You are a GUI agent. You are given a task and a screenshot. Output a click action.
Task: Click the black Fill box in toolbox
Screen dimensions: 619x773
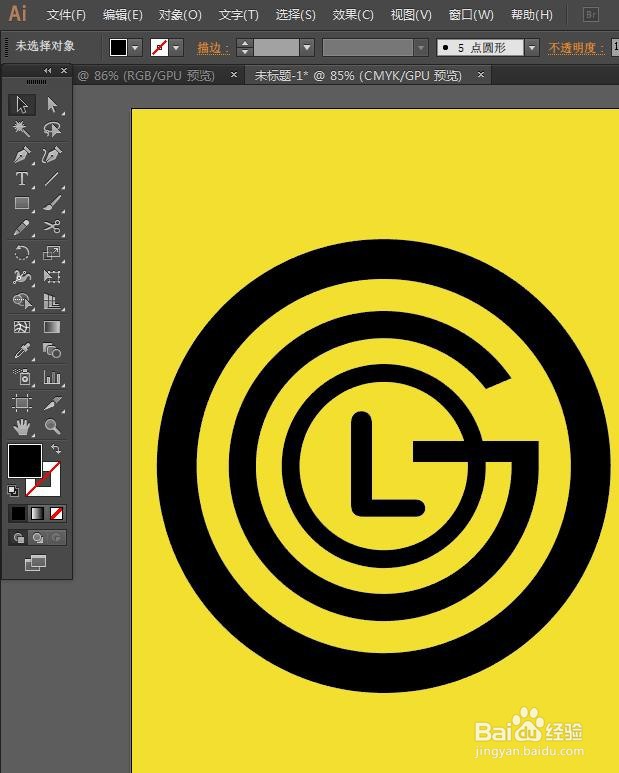pyautogui.click(x=25, y=460)
